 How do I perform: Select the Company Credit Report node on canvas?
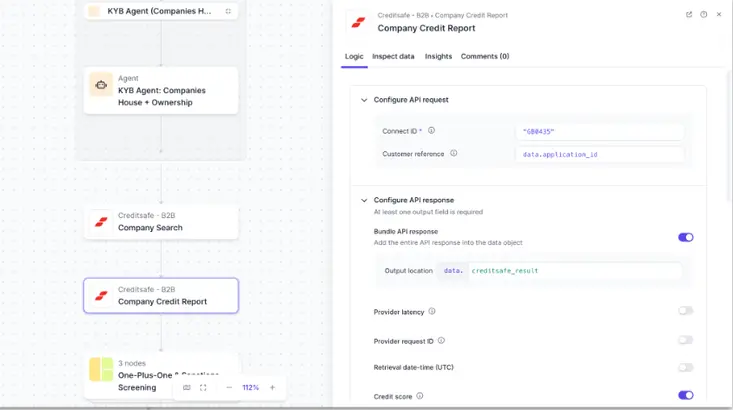pyautogui.click(x=161, y=296)
